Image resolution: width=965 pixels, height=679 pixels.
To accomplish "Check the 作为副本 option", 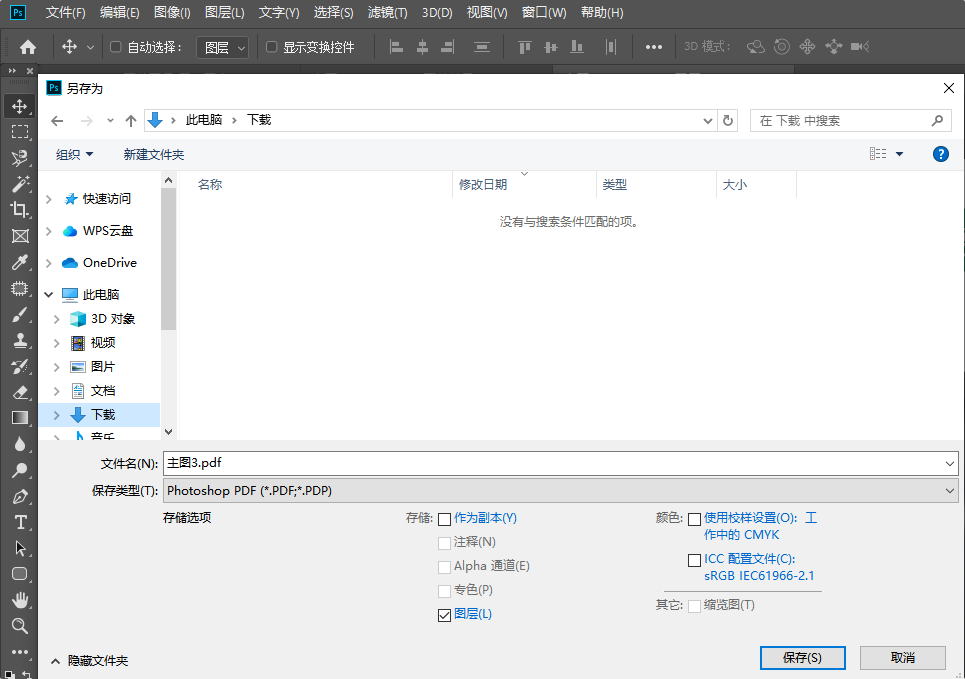I will click(444, 519).
